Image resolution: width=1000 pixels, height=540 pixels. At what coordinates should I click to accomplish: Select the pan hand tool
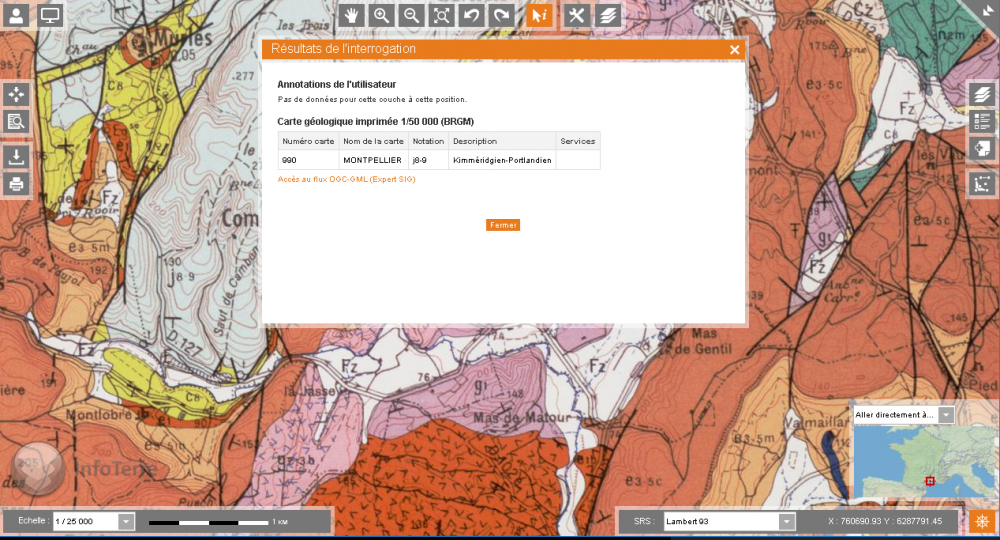point(351,15)
